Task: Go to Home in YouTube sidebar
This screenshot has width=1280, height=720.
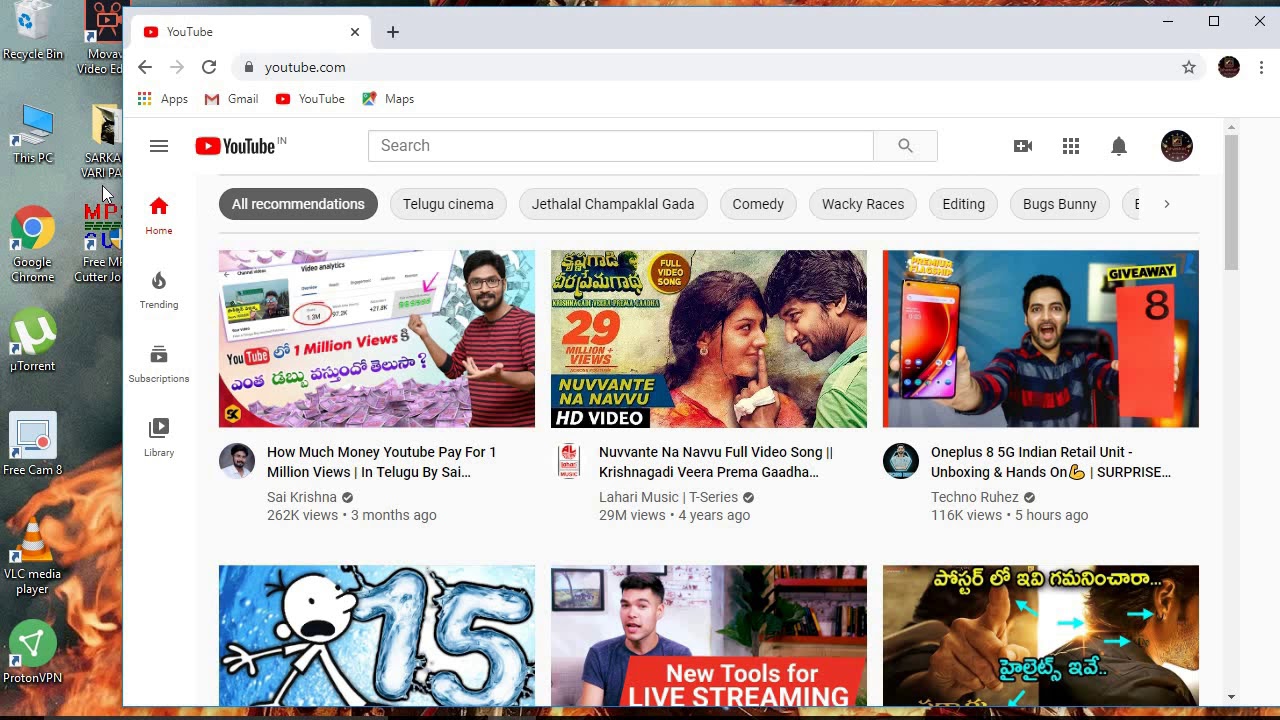Action: [x=159, y=216]
